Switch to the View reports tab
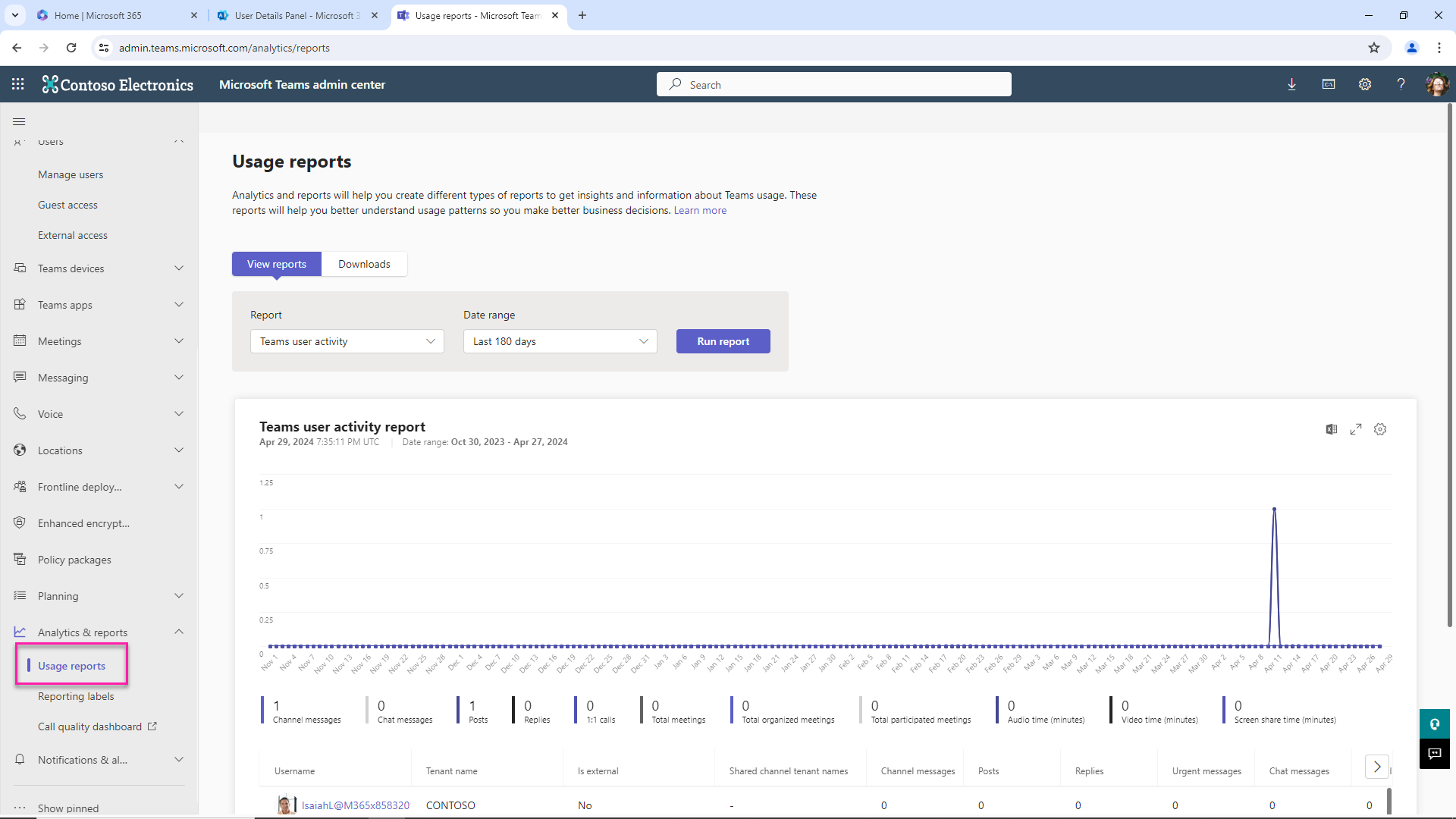The width and height of the screenshot is (1456, 819). [277, 264]
